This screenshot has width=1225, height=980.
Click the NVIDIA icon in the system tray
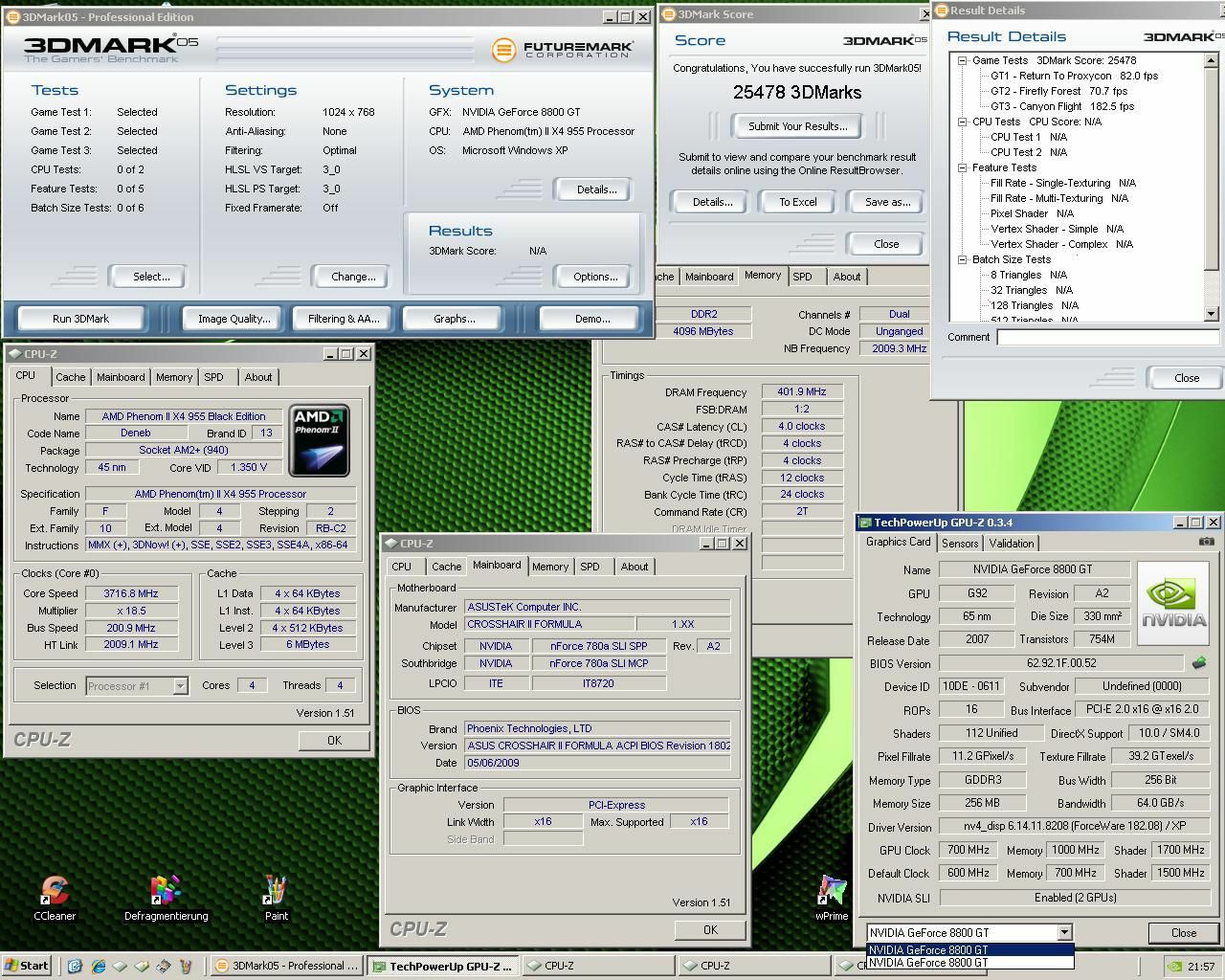tap(1174, 966)
